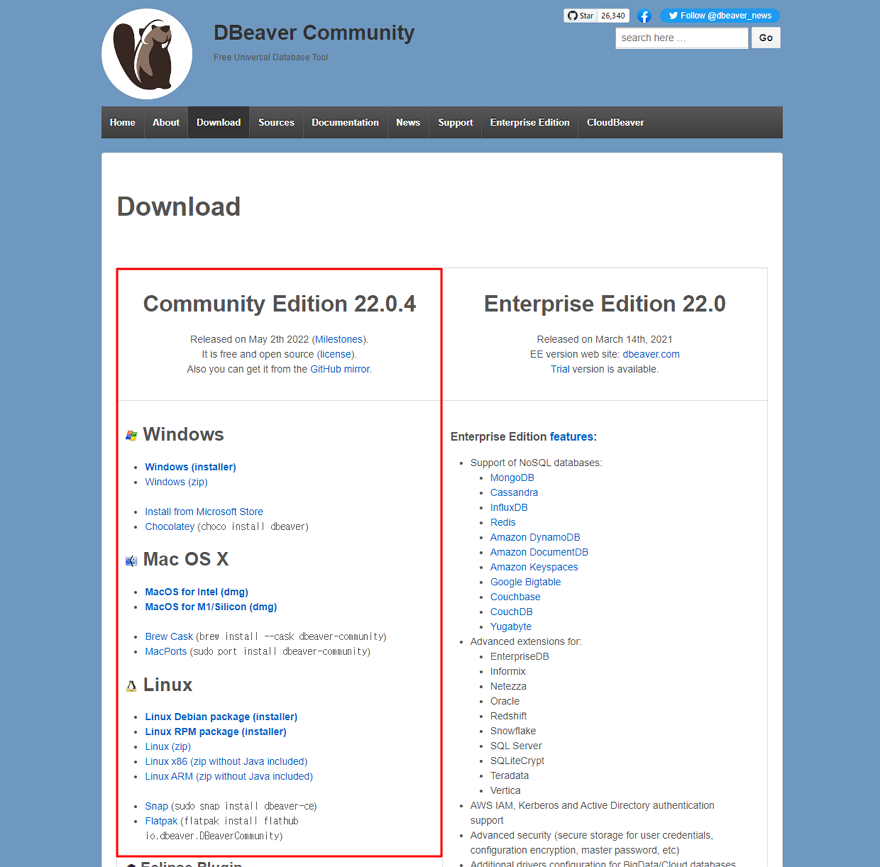Open the Enterprise Edition features link
Image resolution: width=880 pixels, height=867 pixels.
[x=573, y=437]
